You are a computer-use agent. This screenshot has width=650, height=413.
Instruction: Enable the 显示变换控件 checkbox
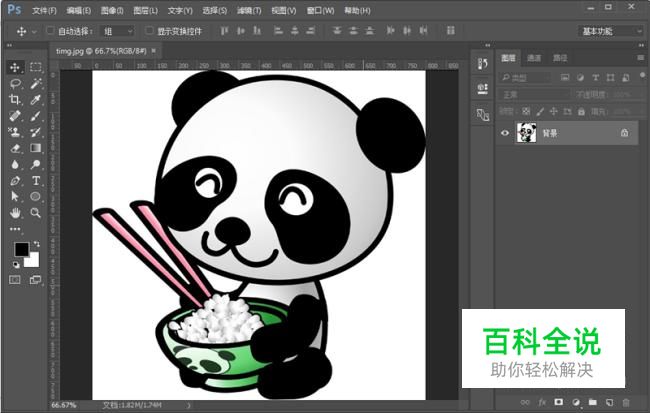pos(149,31)
